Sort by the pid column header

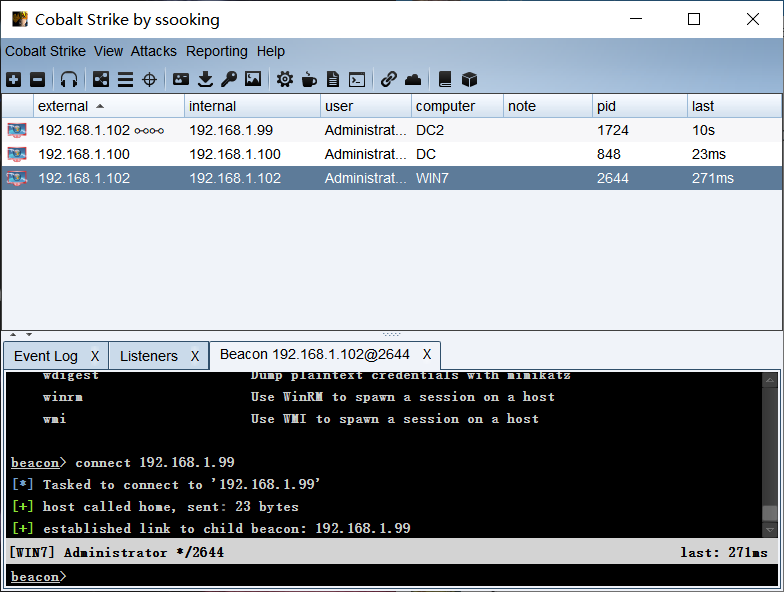coord(640,106)
